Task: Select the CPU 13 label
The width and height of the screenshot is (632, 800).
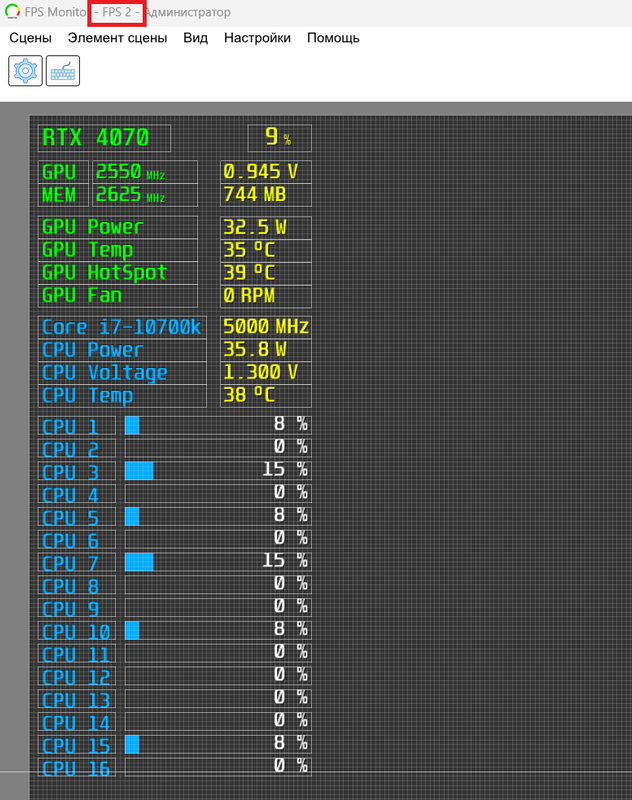Action: (x=77, y=700)
